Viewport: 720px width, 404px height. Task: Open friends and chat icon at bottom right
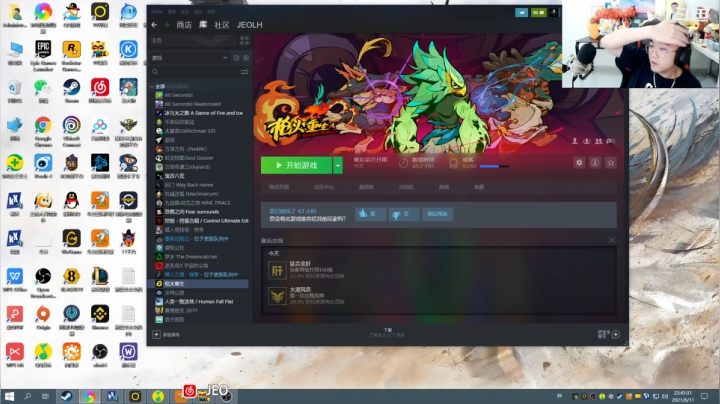(616, 334)
